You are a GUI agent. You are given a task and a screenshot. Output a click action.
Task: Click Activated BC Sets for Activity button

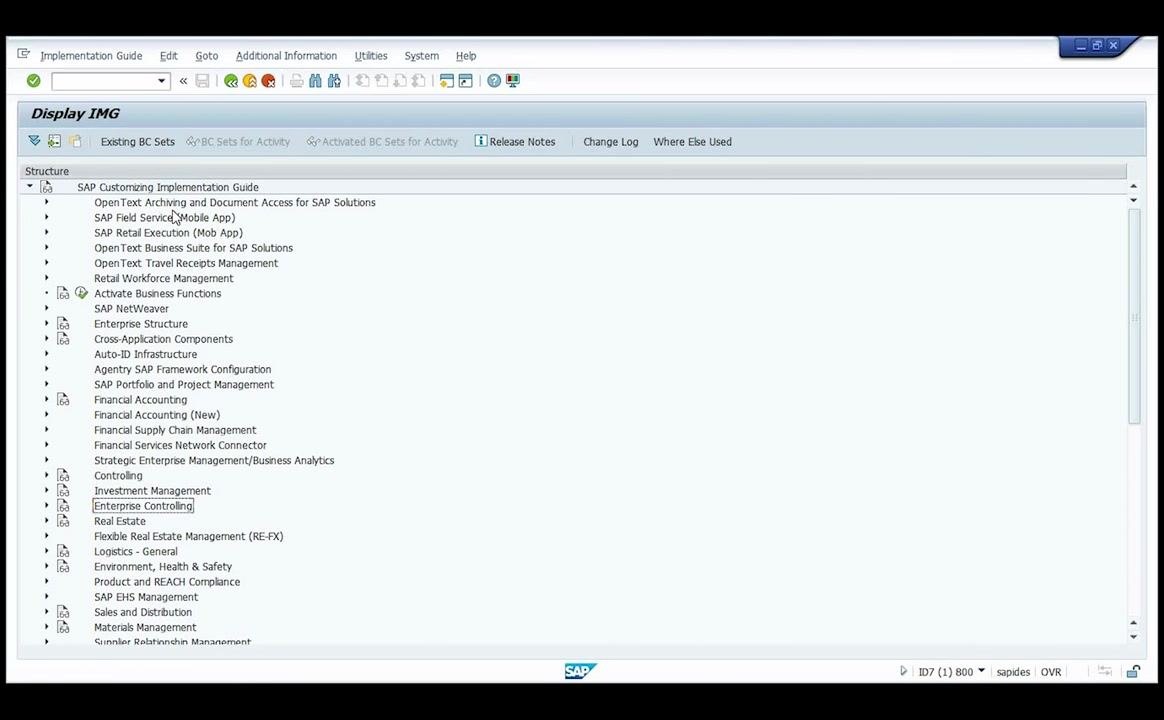click(x=382, y=142)
